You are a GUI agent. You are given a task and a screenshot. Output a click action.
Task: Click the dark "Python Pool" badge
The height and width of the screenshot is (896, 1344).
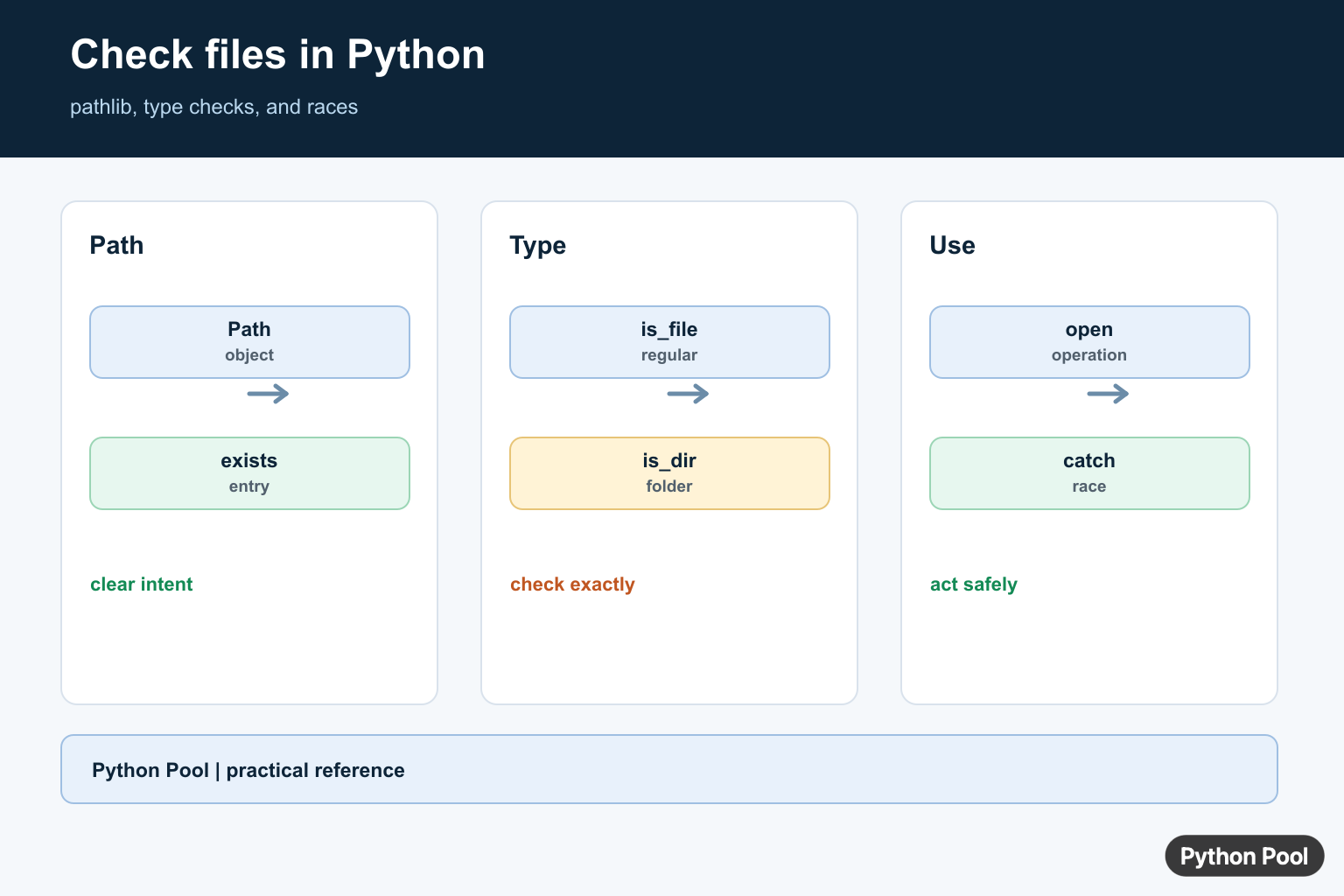[1244, 856]
